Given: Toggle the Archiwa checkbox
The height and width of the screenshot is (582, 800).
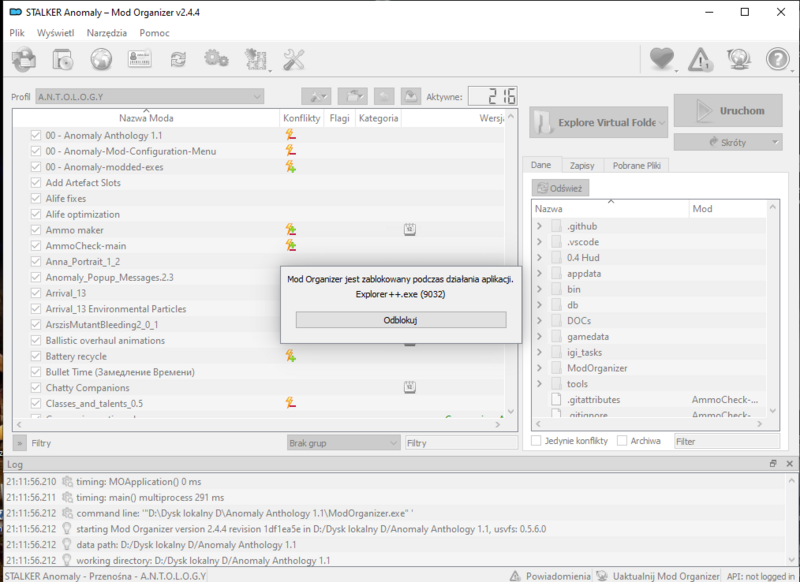Looking at the screenshot, I should coord(623,441).
